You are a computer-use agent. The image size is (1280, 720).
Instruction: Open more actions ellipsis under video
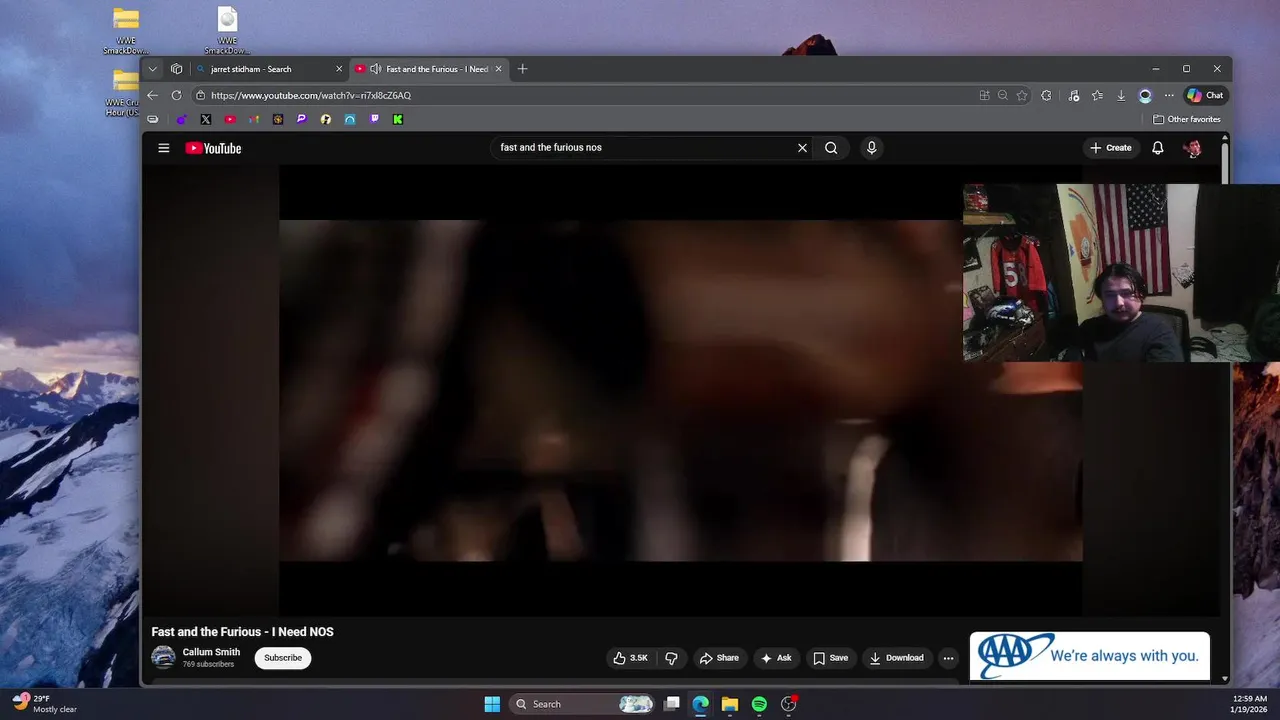[x=948, y=658]
